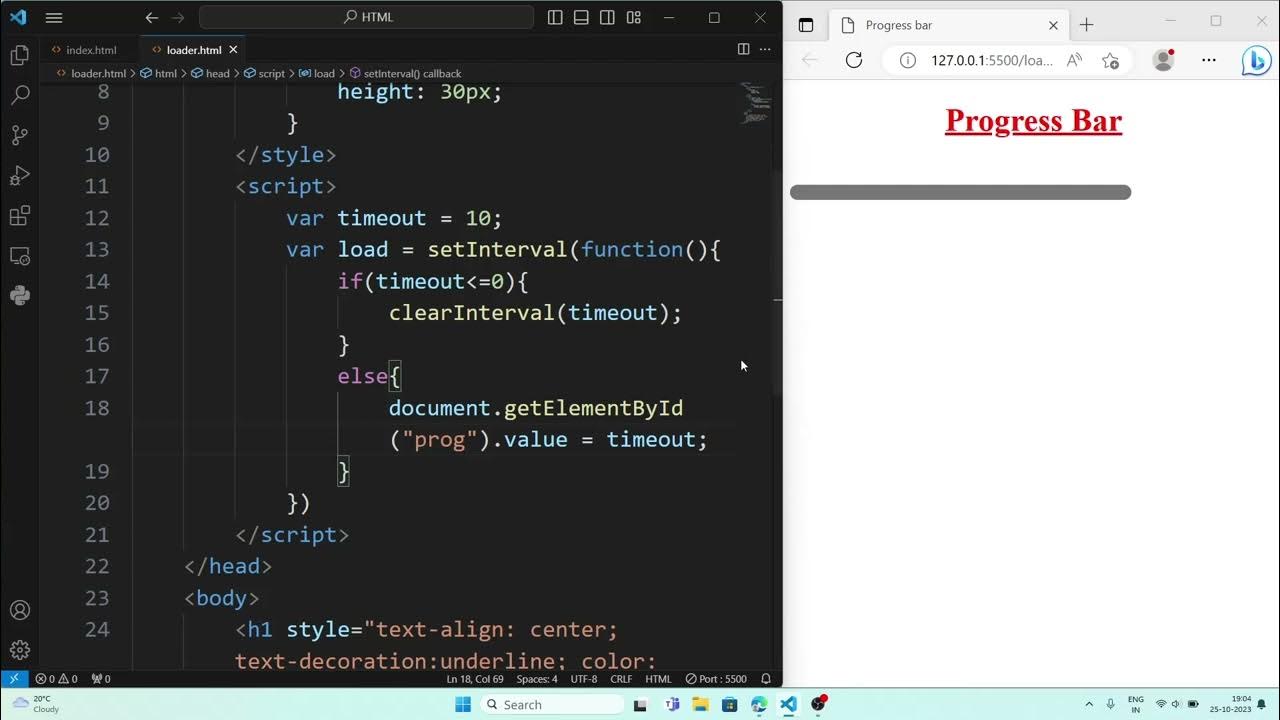The width and height of the screenshot is (1280, 720).
Task: Open the Customize Layout menu
Action: (x=633, y=17)
